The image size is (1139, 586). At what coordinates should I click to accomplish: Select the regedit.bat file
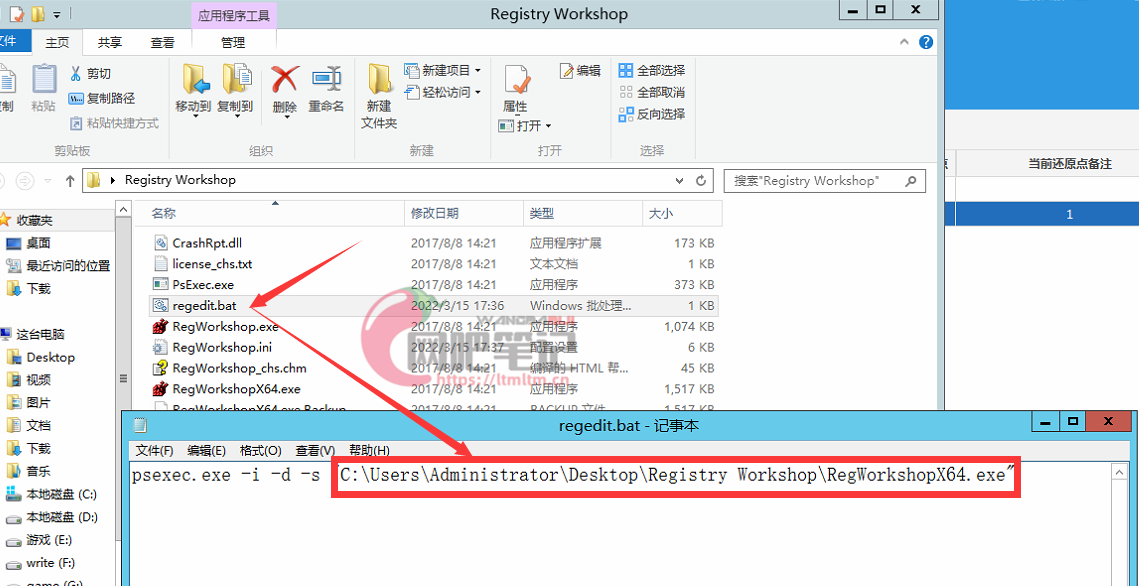pos(434,306)
